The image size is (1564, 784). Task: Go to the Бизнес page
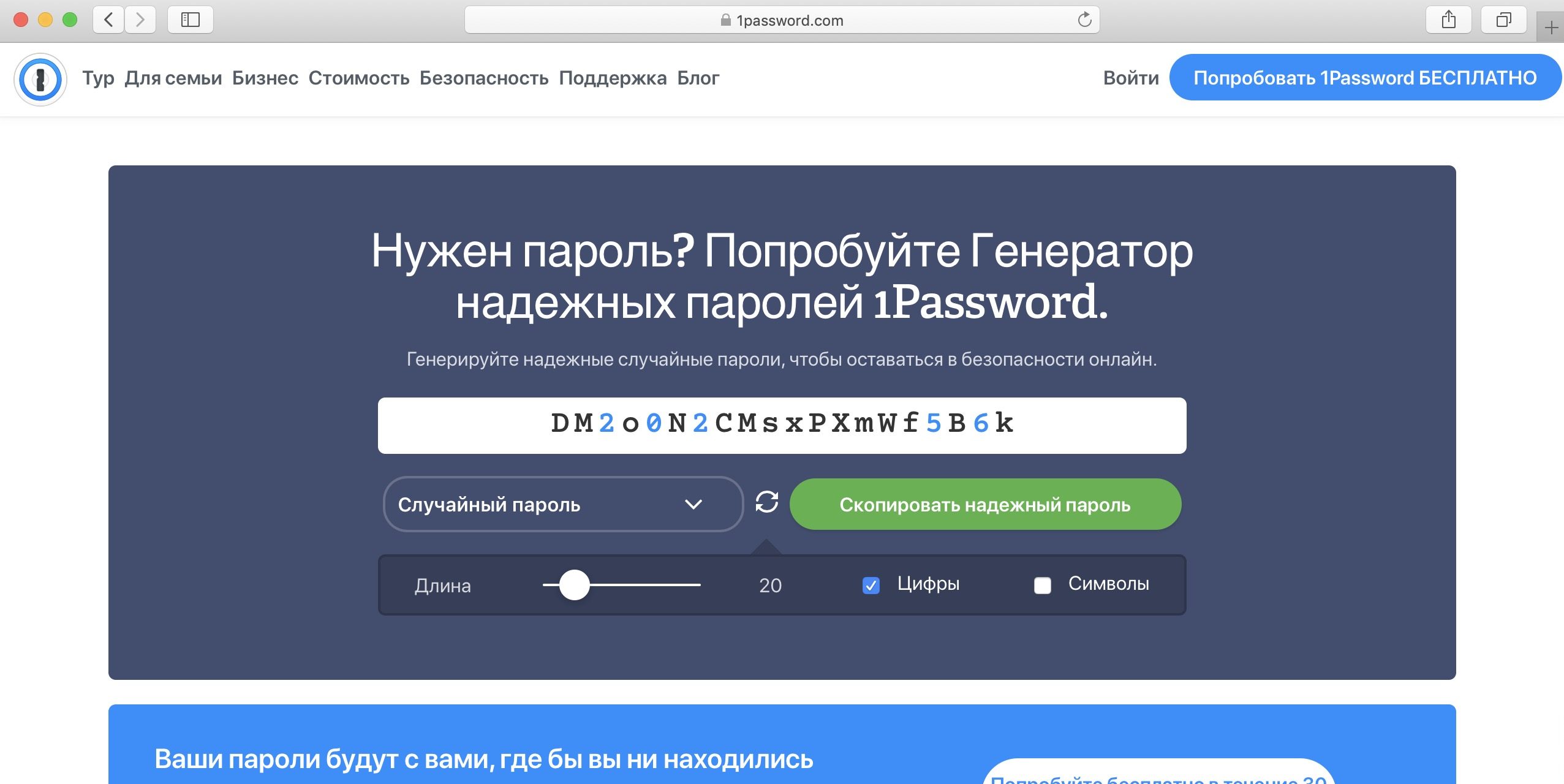point(265,78)
